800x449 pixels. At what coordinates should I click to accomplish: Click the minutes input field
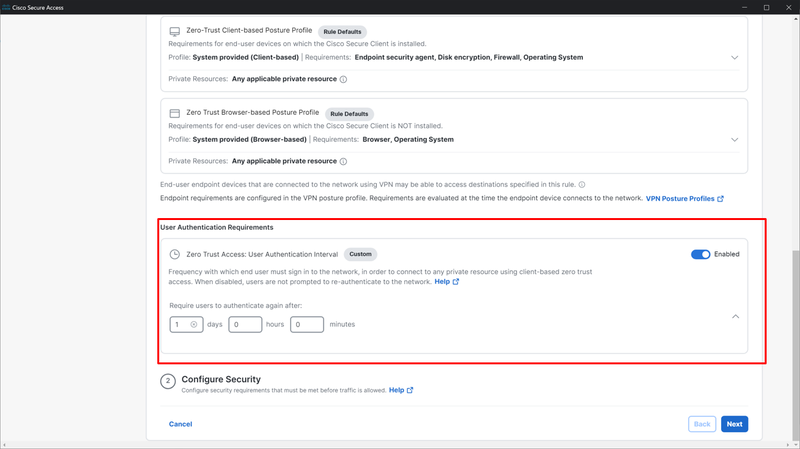307,325
